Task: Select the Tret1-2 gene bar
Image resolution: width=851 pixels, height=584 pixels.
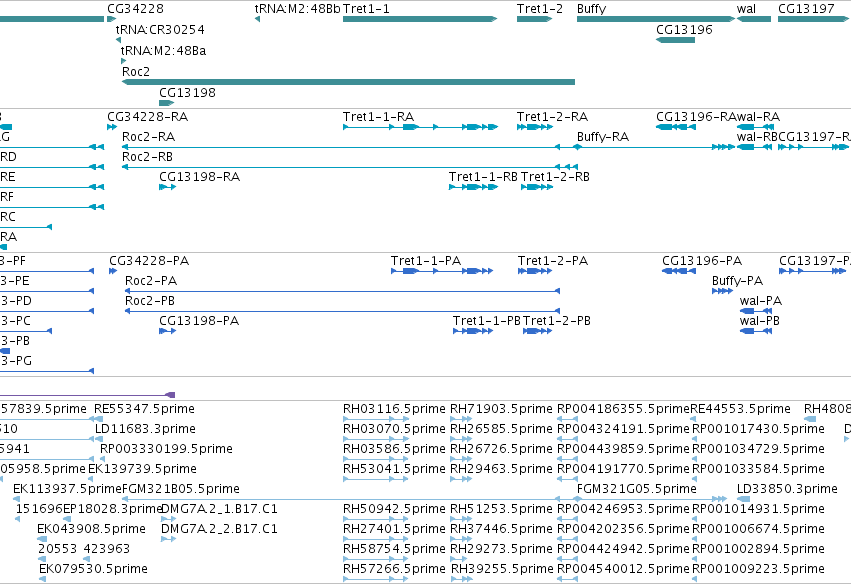Action: (534, 19)
